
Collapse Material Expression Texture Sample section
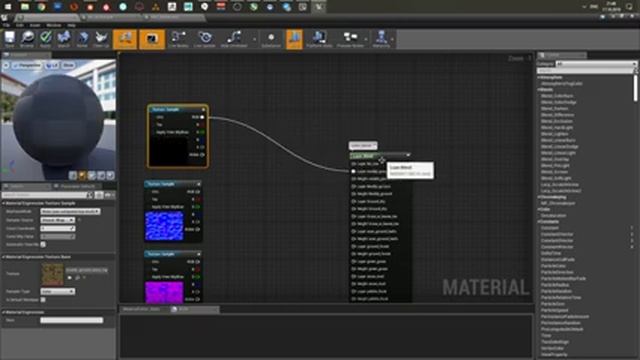[x=3, y=203]
